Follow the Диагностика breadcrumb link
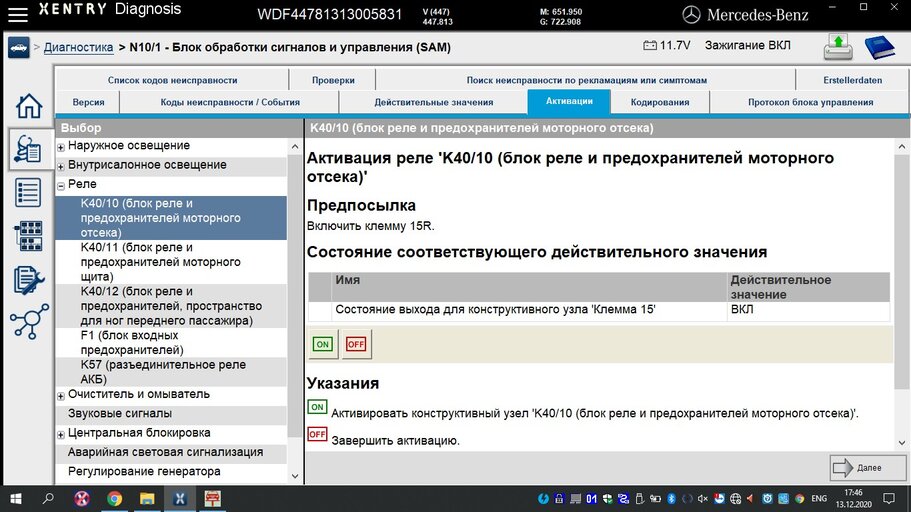The image size is (911, 512). pos(78,47)
